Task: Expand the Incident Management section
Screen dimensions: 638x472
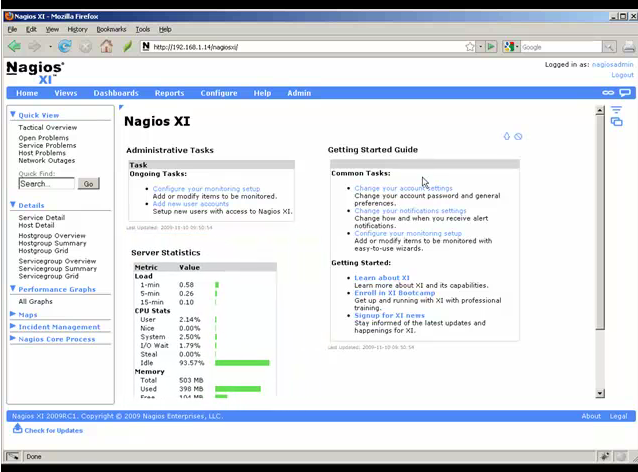Action: (x=13, y=326)
